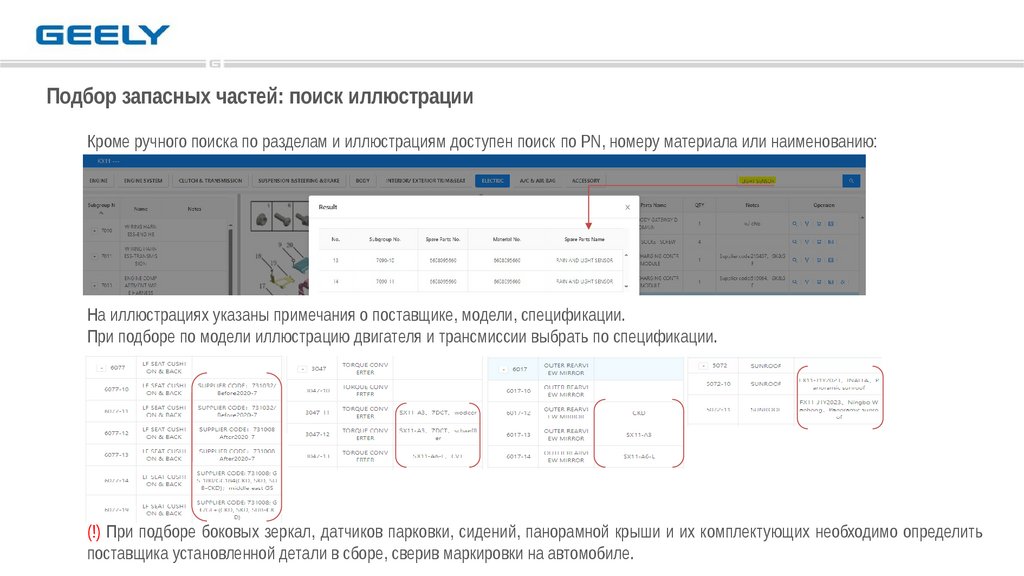The height and width of the screenshot is (576, 1024).
Task: Select row 6077-12 SUPPLIER CODE 731008
Action: (184, 433)
